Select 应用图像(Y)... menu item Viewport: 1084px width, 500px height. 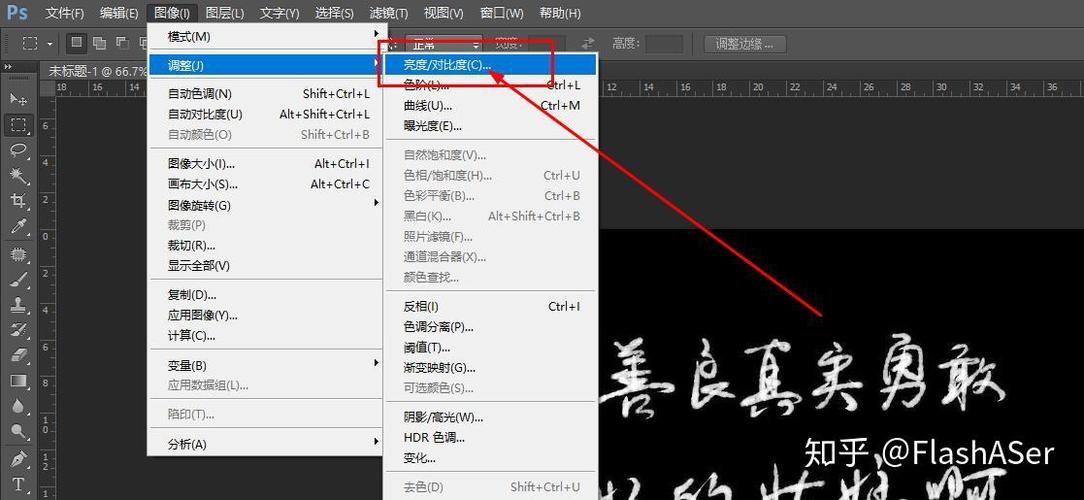(x=265, y=315)
